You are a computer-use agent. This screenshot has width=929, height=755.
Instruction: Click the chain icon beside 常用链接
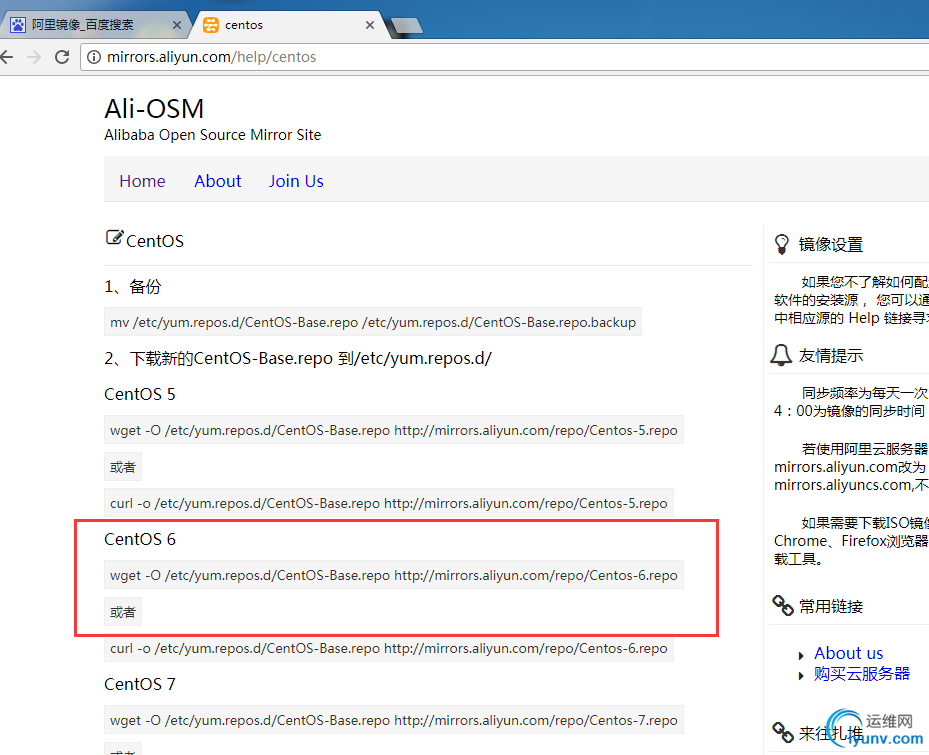tap(783, 605)
